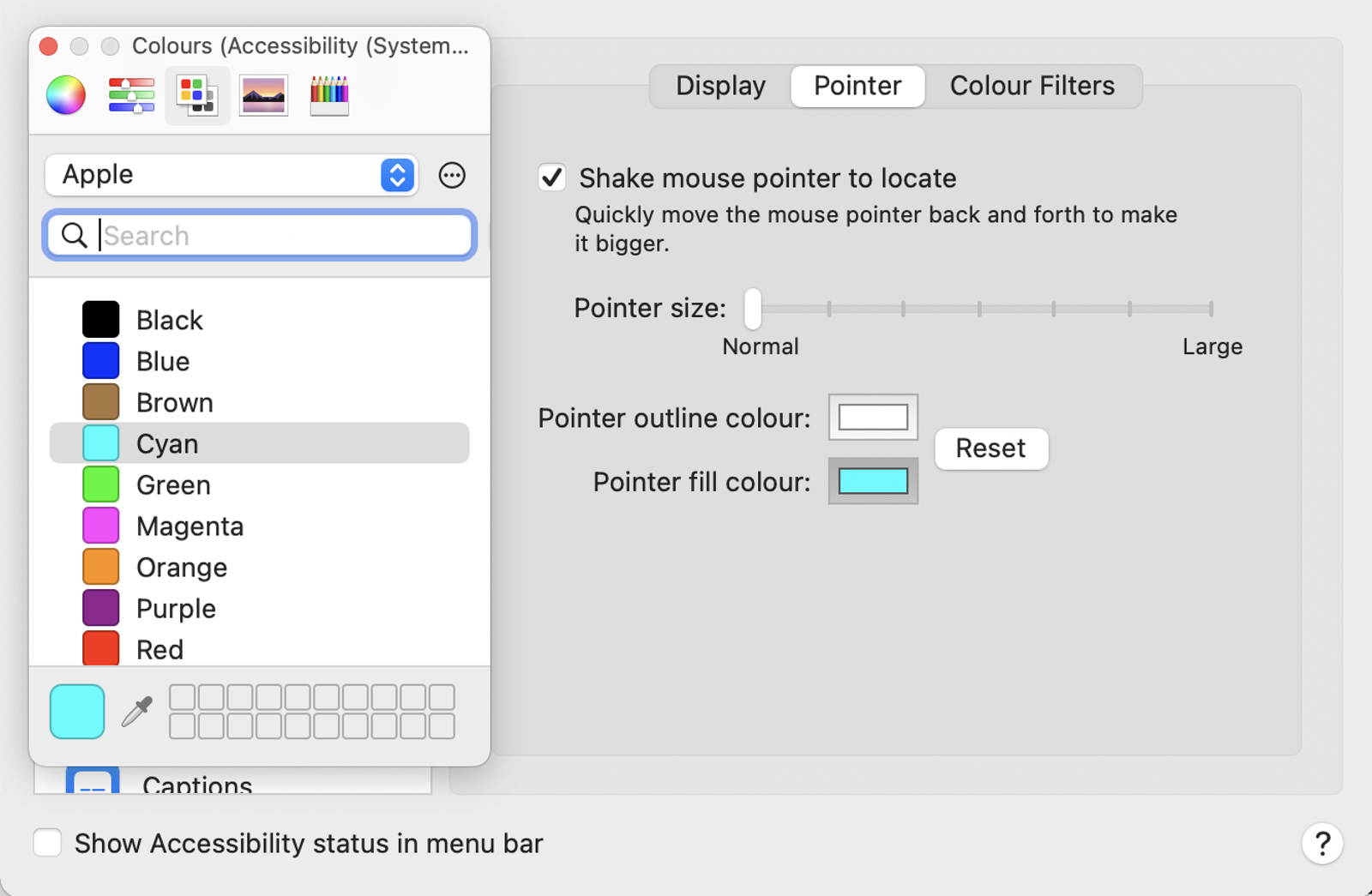This screenshot has width=1372, height=896.
Task: Open the Accessibility help question mark
Action: 1321,845
